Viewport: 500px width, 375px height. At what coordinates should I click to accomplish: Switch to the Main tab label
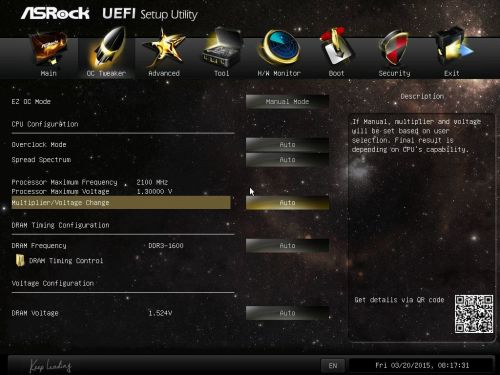(49, 73)
